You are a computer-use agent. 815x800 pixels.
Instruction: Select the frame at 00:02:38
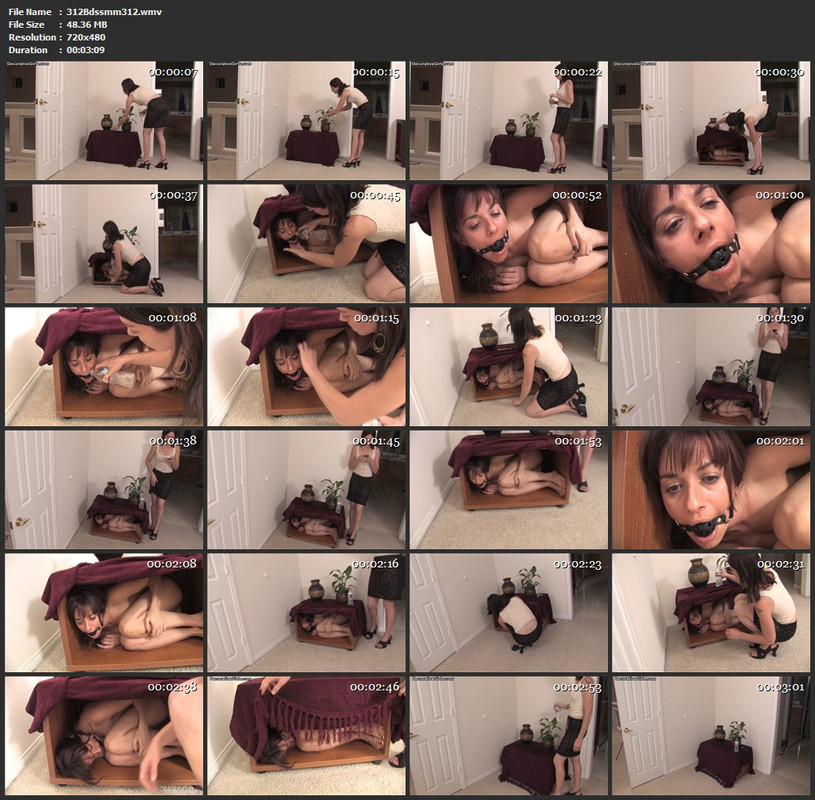point(104,735)
